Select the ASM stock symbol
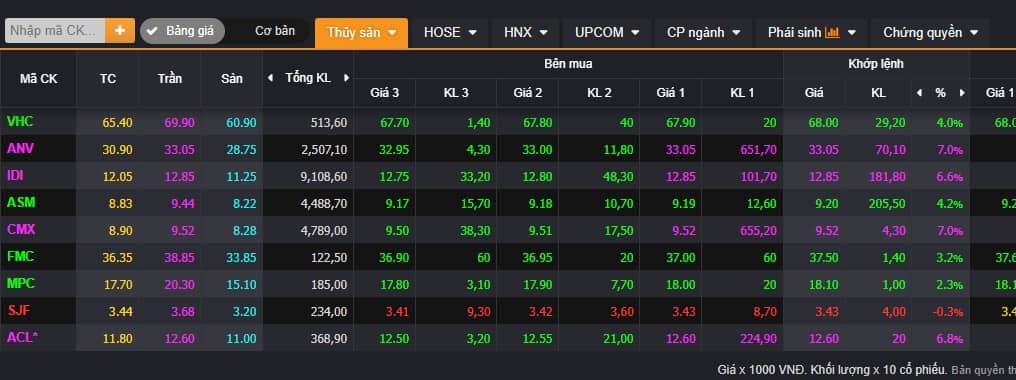 point(21,202)
